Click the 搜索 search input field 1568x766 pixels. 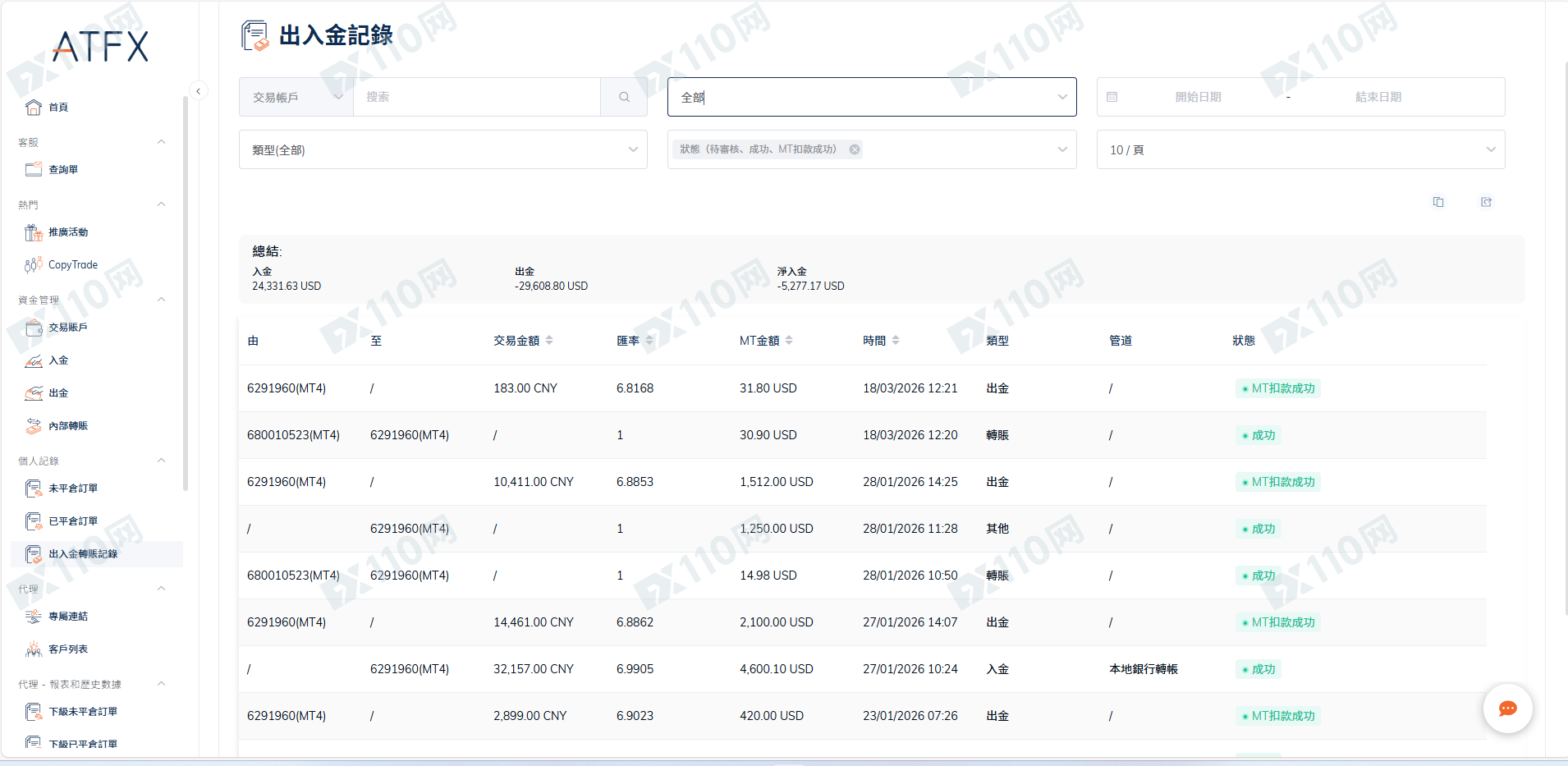[x=476, y=97]
